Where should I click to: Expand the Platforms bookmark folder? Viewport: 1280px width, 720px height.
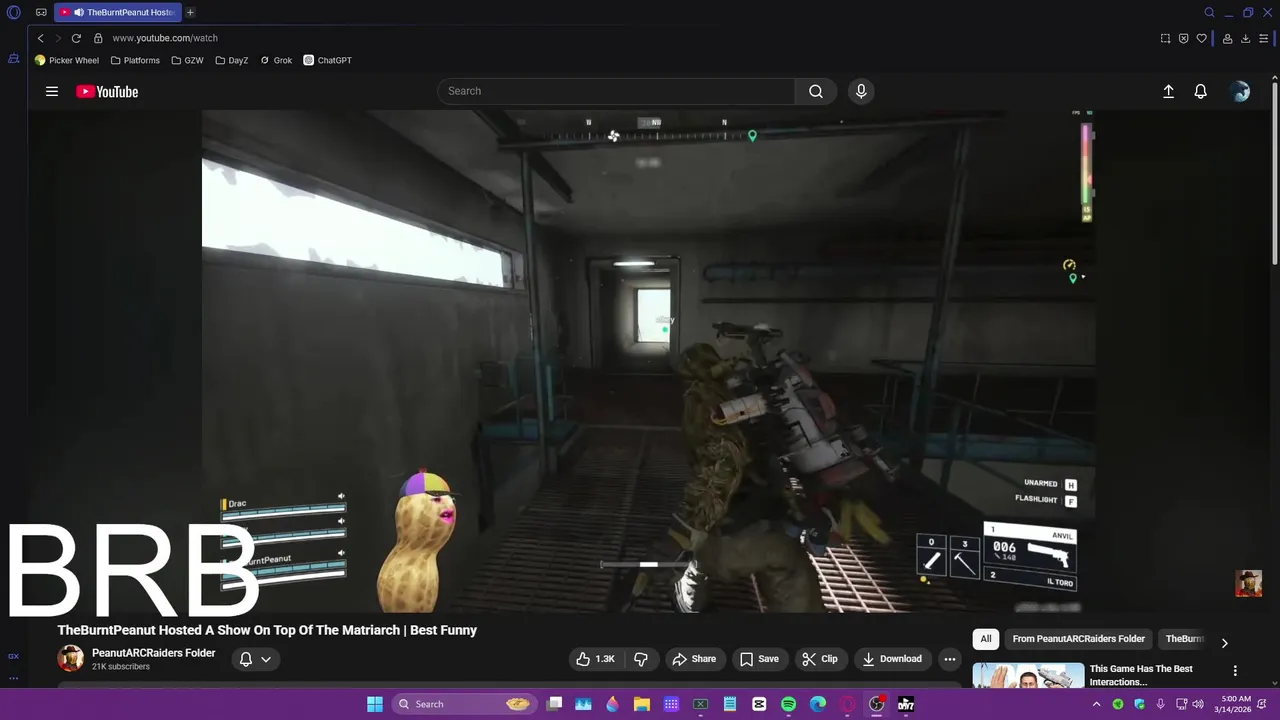coord(135,60)
